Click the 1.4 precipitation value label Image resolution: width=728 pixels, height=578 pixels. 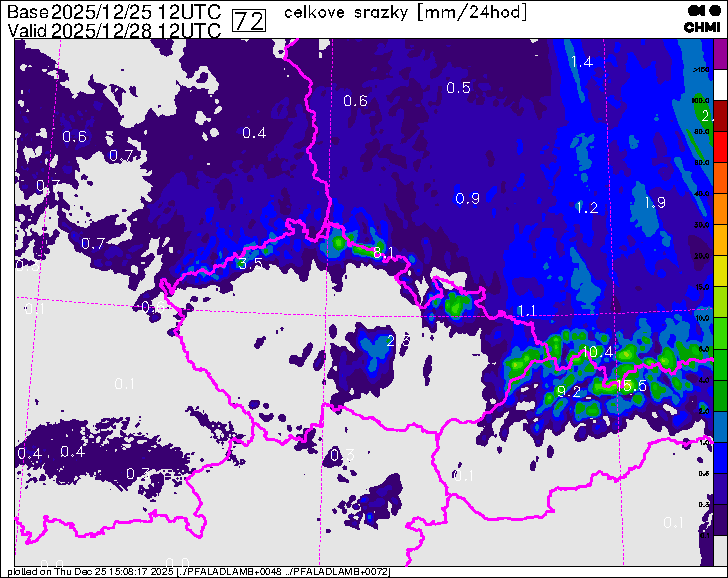pos(581,62)
